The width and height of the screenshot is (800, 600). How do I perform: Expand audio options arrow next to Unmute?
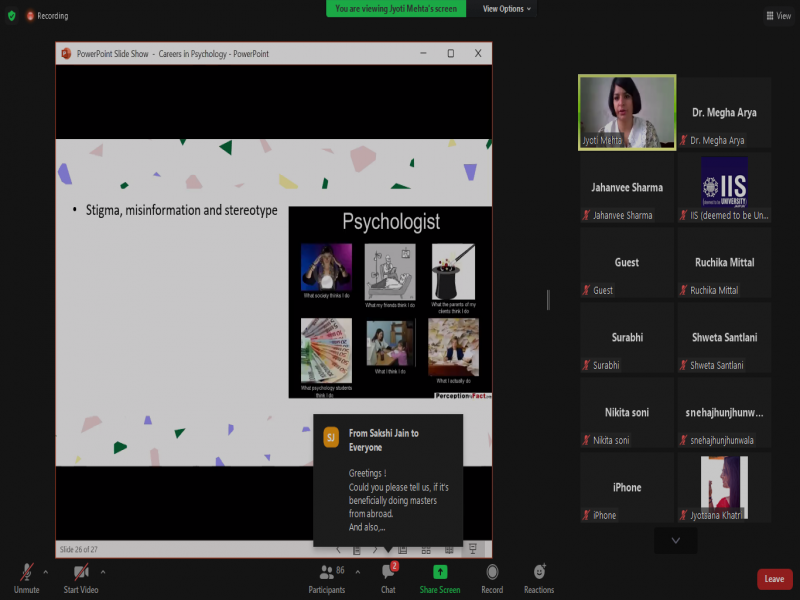[x=46, y=572]
